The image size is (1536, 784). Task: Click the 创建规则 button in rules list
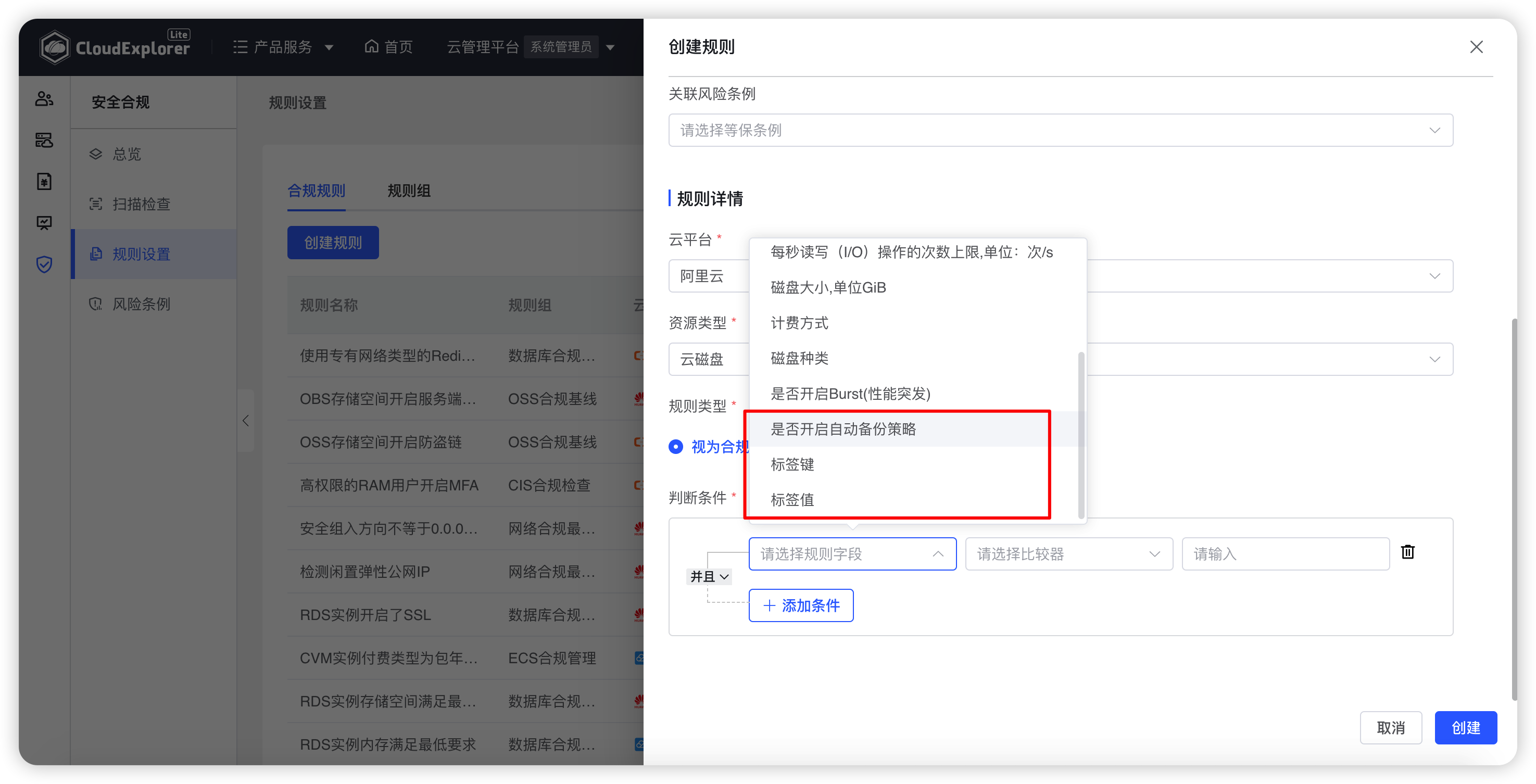333,243
